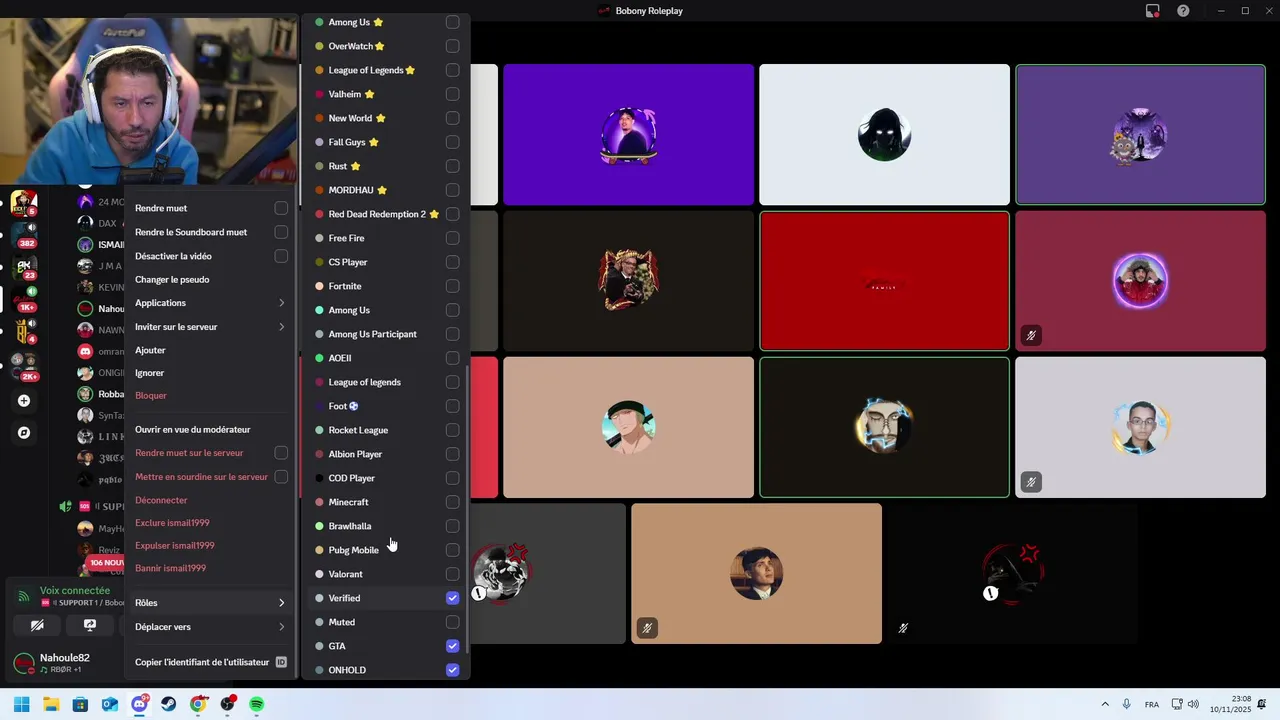
Task: Tick the Désactiver la vidéo checkbox
Action: 281,256
